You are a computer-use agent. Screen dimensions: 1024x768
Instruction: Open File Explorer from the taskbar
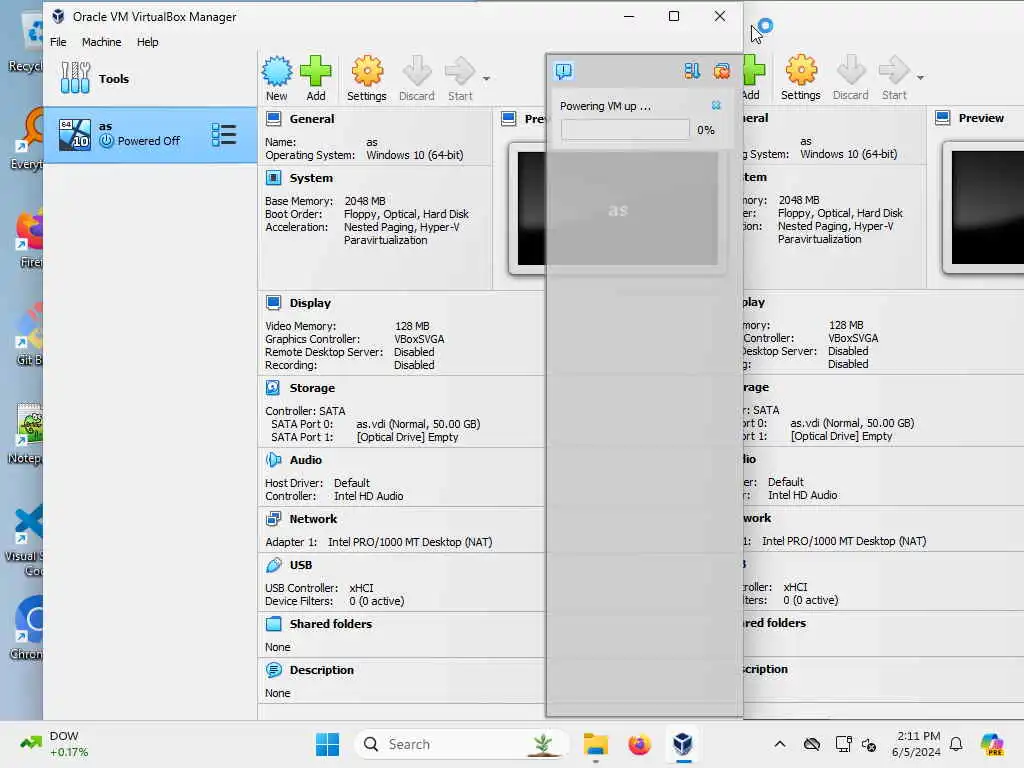tap(596, 744)
